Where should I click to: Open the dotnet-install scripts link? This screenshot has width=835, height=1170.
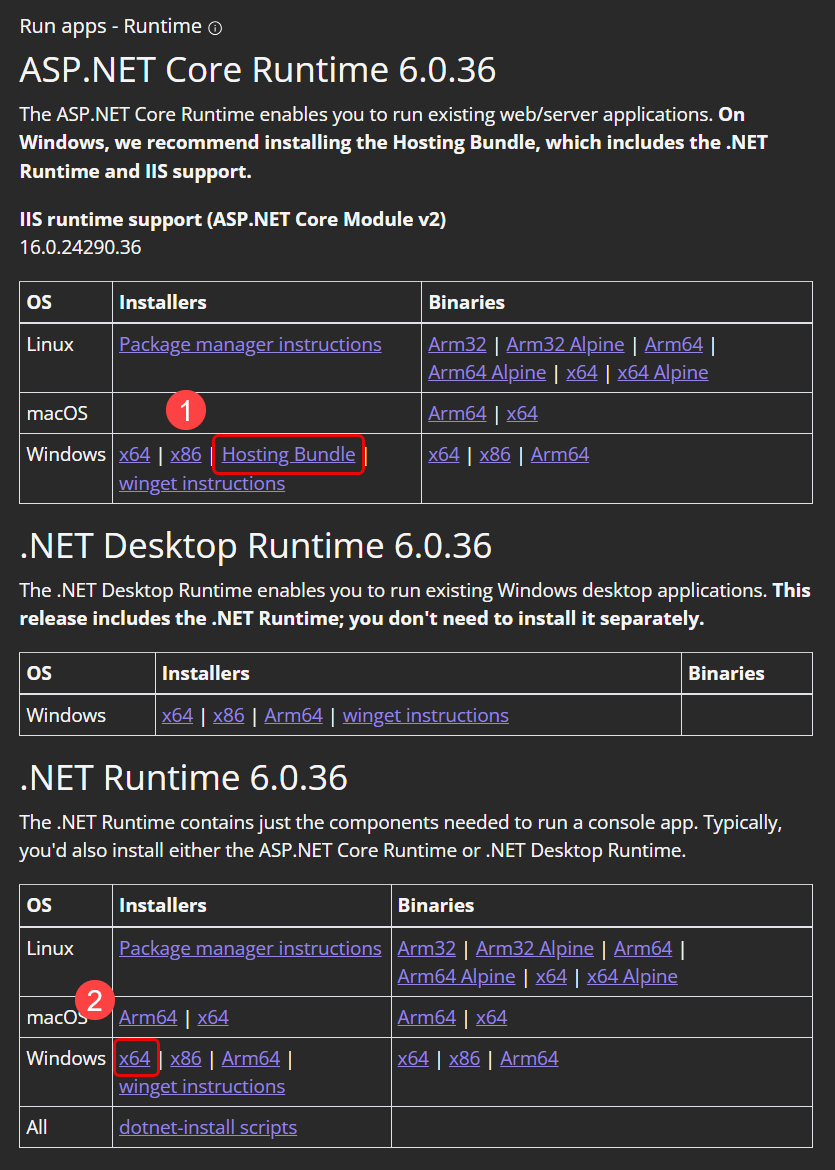tap(207, 1127)
